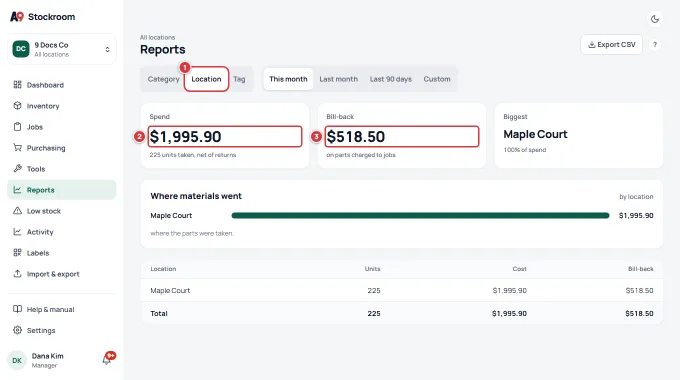Click the Spend value $1,995.90

point(185,137)
